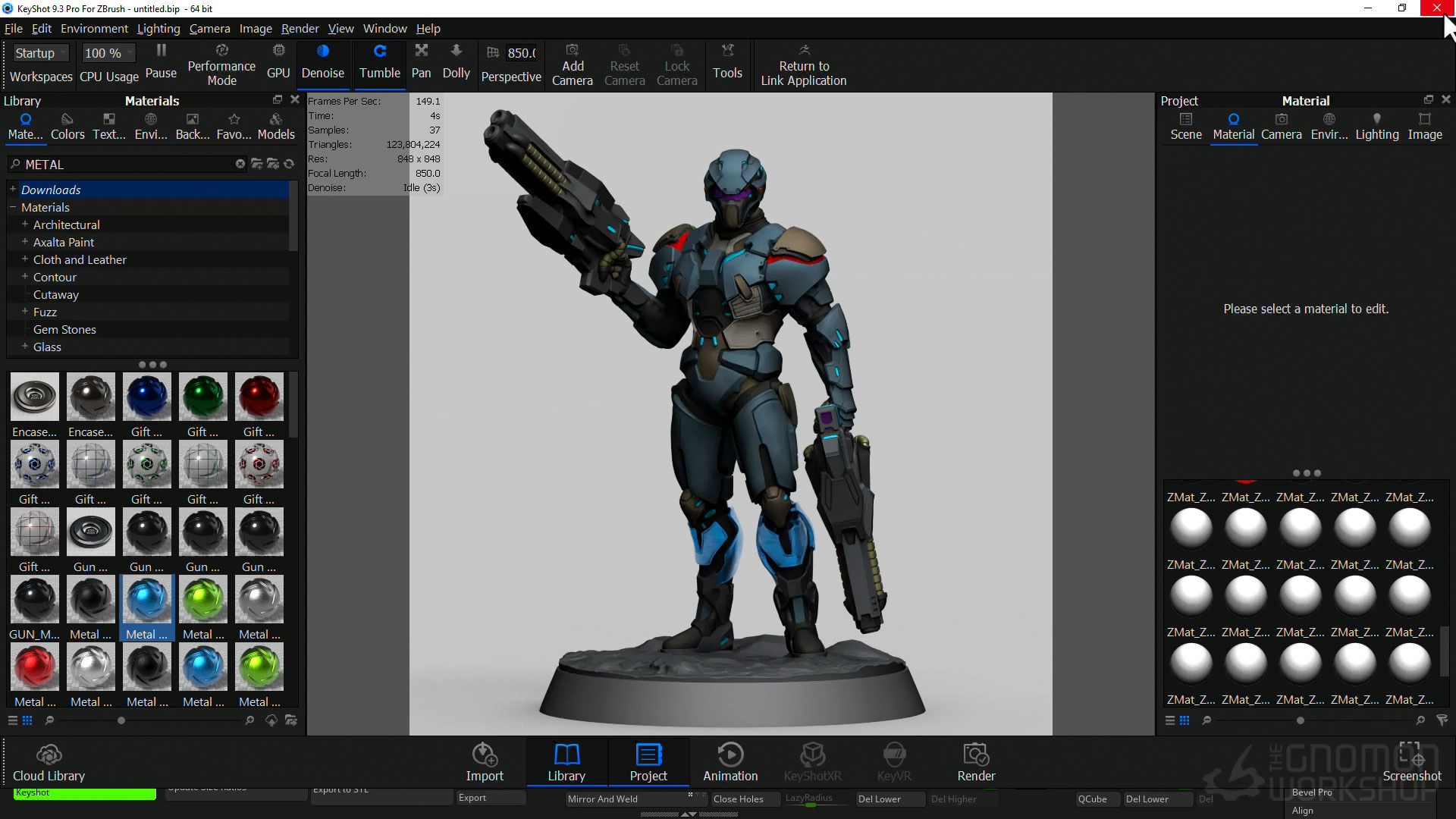Open the Lighting menu

point(158,29)
